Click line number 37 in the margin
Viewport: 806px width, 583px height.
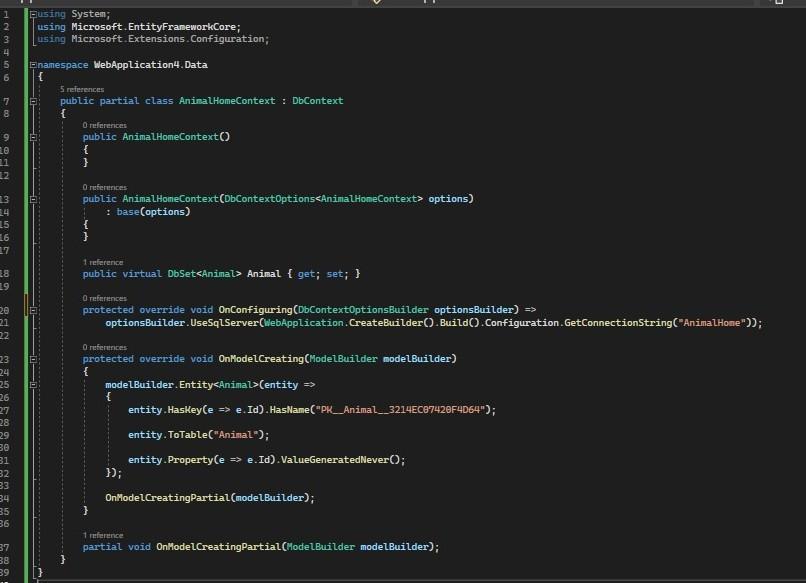tap(5, 547)
